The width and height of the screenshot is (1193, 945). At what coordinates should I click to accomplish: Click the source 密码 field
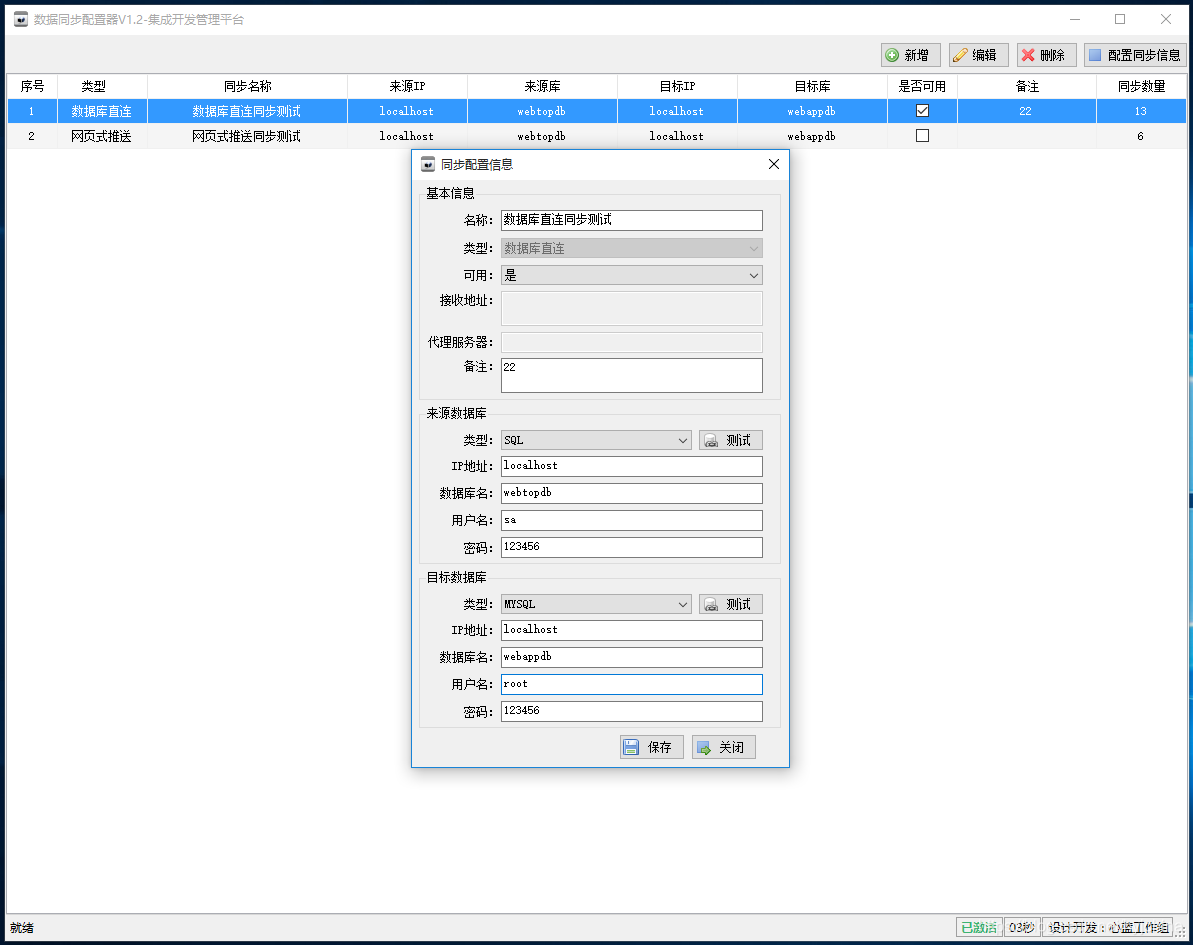tap(631, 547)
